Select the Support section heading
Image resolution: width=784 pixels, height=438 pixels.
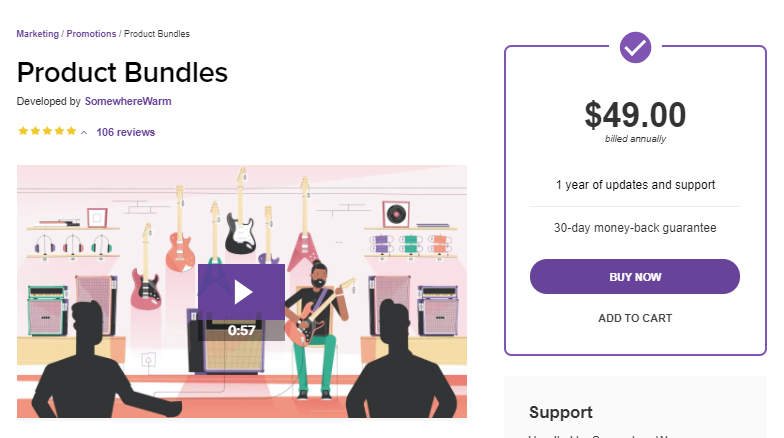[x=560, y=412]
